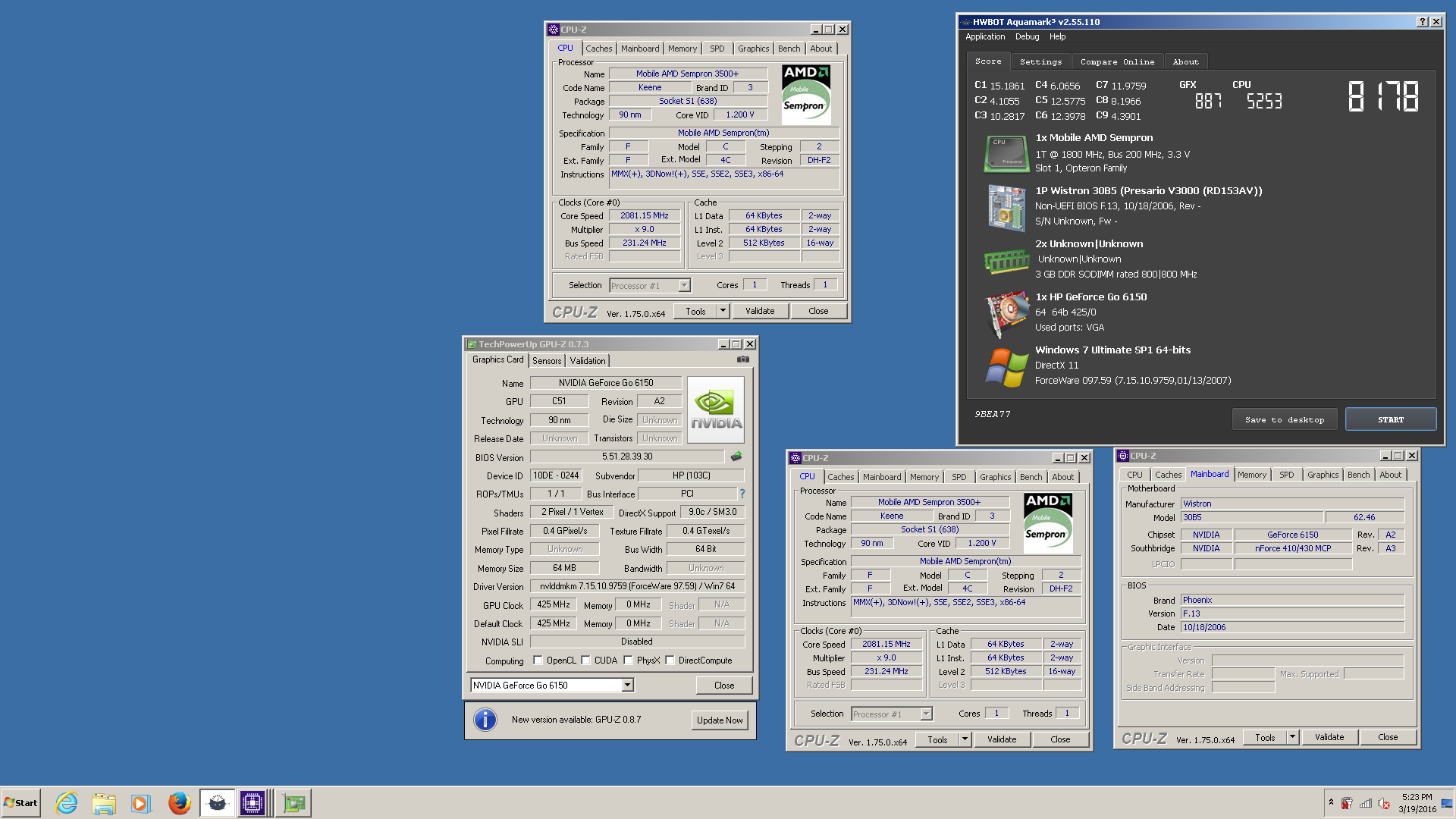
Task: Click Validate button in top CPU-Z
Action: (760, 311)
